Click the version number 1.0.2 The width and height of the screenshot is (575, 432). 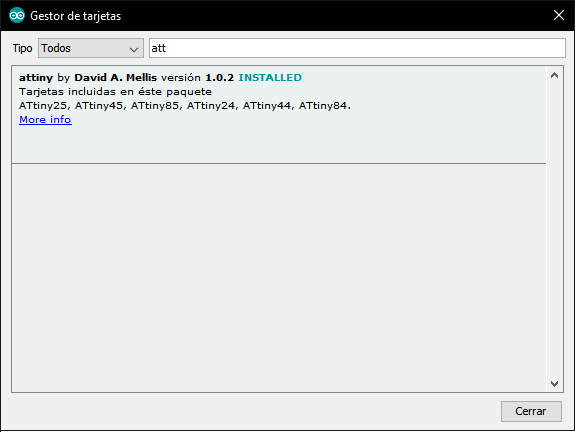pos(219,78)
